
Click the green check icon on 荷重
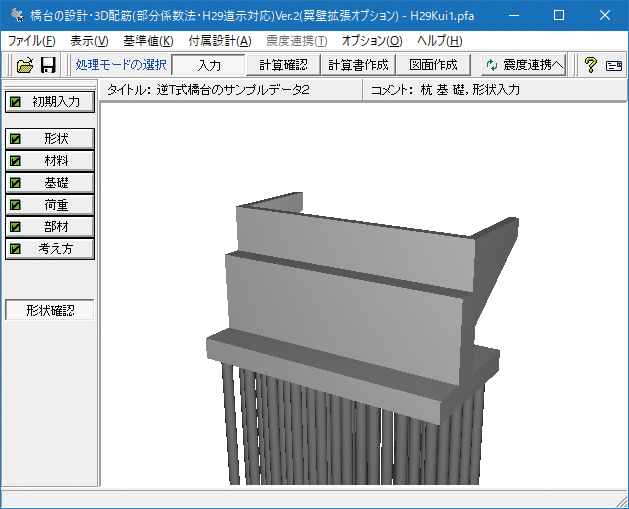(15, 205)
